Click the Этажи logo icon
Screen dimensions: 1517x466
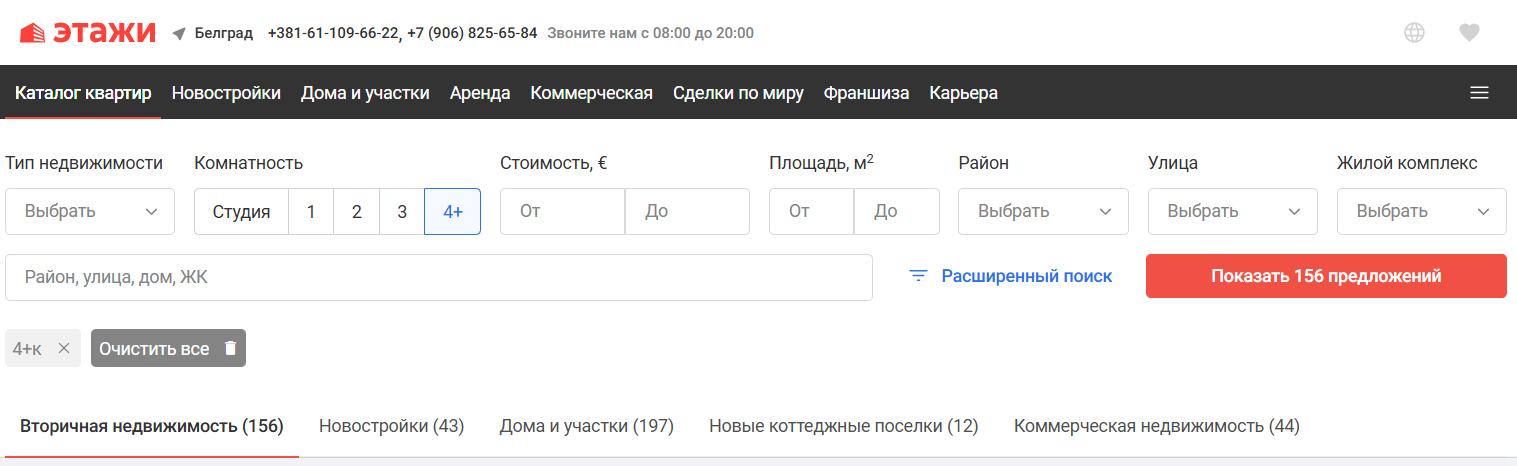32,33
